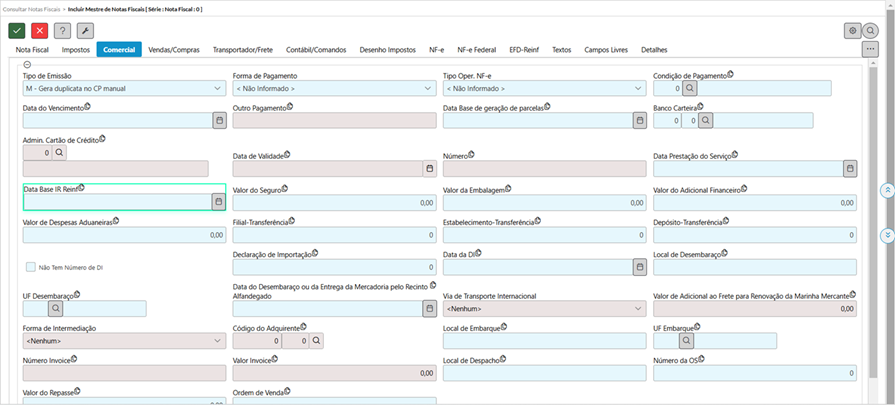895x405 pixels.
Task: Click the double-chevron scroll-down button
Action: (x=886, y=236)
